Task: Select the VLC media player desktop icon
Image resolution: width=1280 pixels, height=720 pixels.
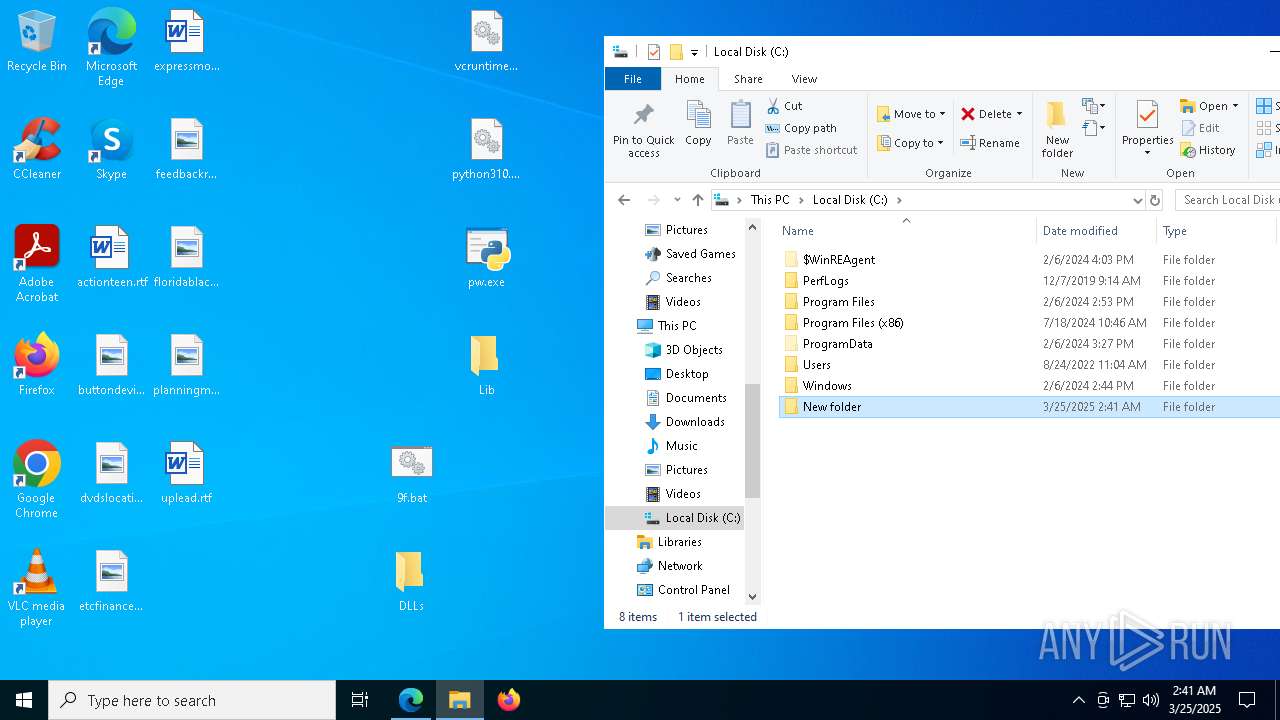Action: point(37,588)
